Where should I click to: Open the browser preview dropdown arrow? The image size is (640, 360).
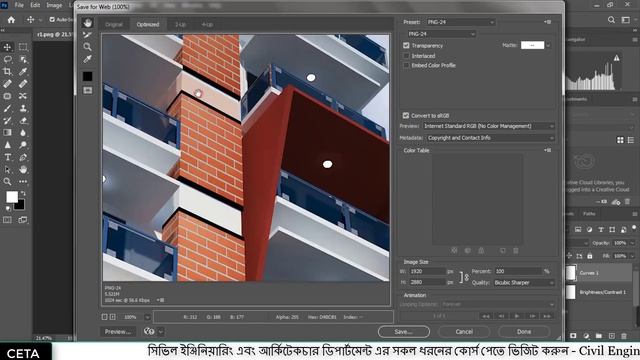pos(161,331)
